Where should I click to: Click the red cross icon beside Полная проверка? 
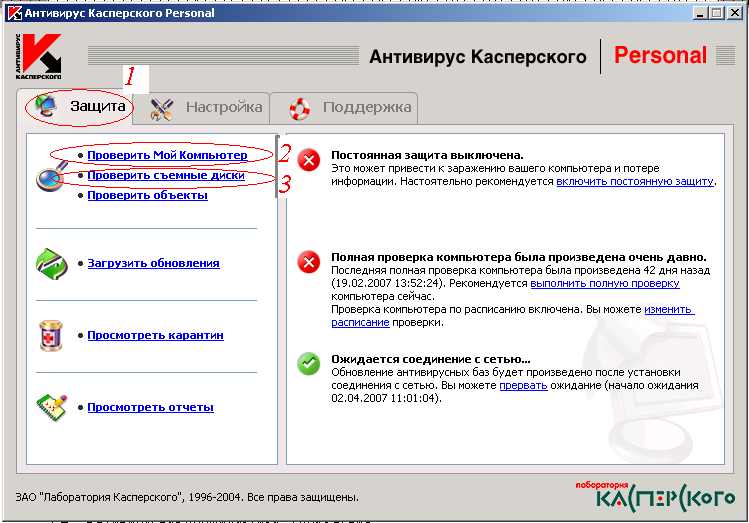tap(309, 262)
